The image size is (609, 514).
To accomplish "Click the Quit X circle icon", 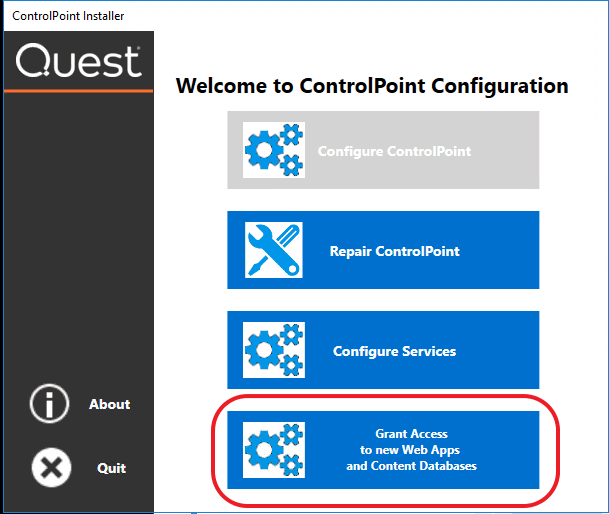I will (x=50, y=468).
